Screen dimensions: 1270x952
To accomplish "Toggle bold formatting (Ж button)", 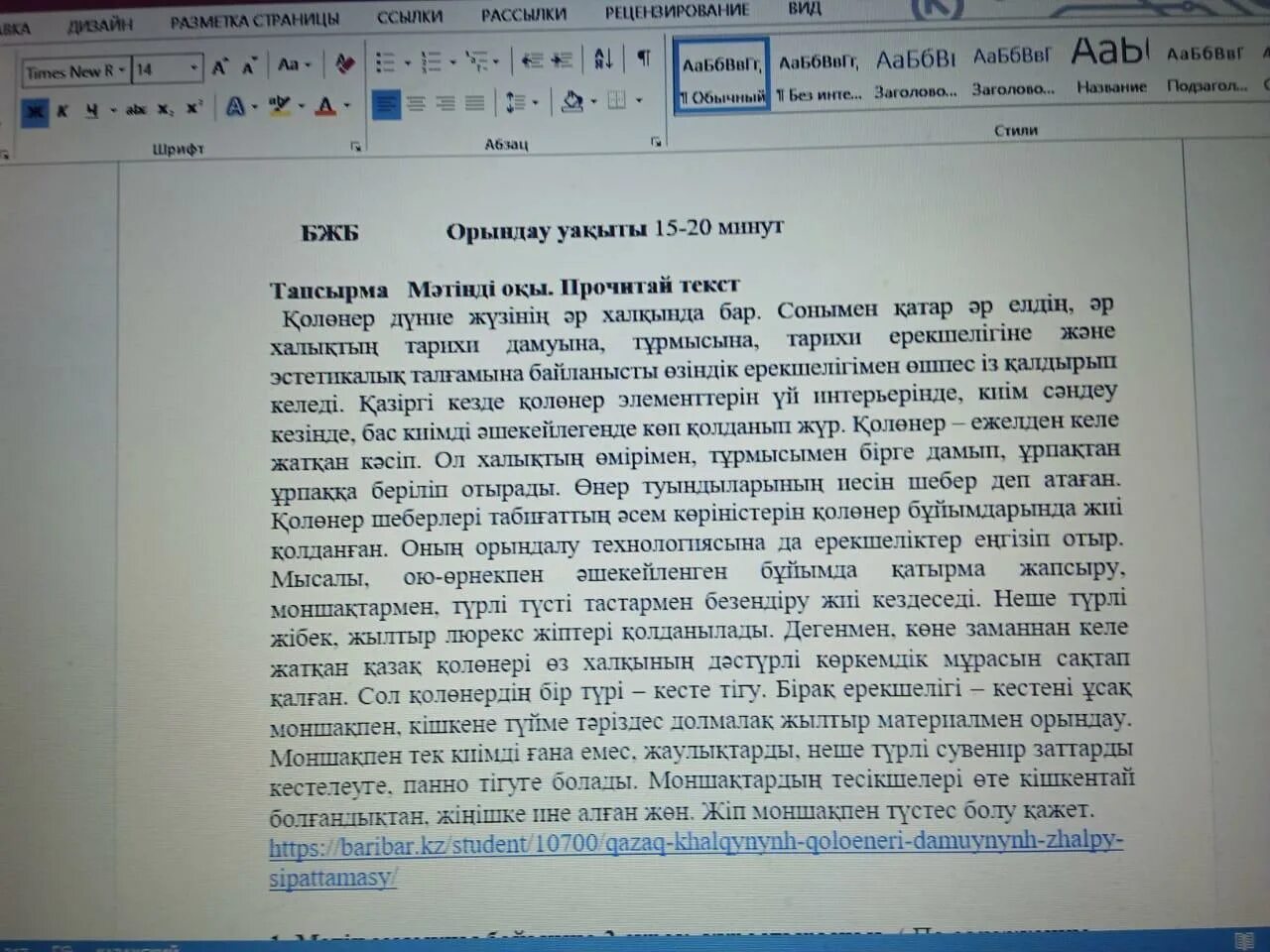I will click(x=34, y=111).
